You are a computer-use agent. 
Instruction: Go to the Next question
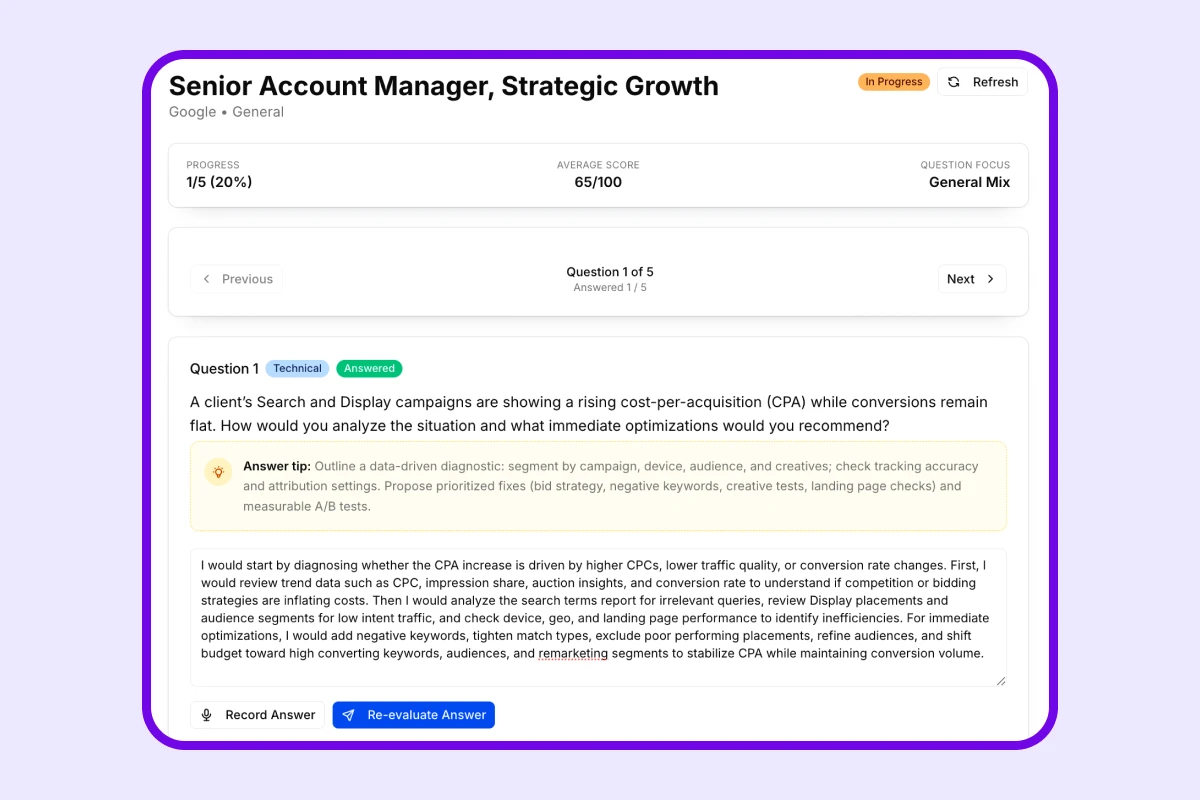click(971, 279)
